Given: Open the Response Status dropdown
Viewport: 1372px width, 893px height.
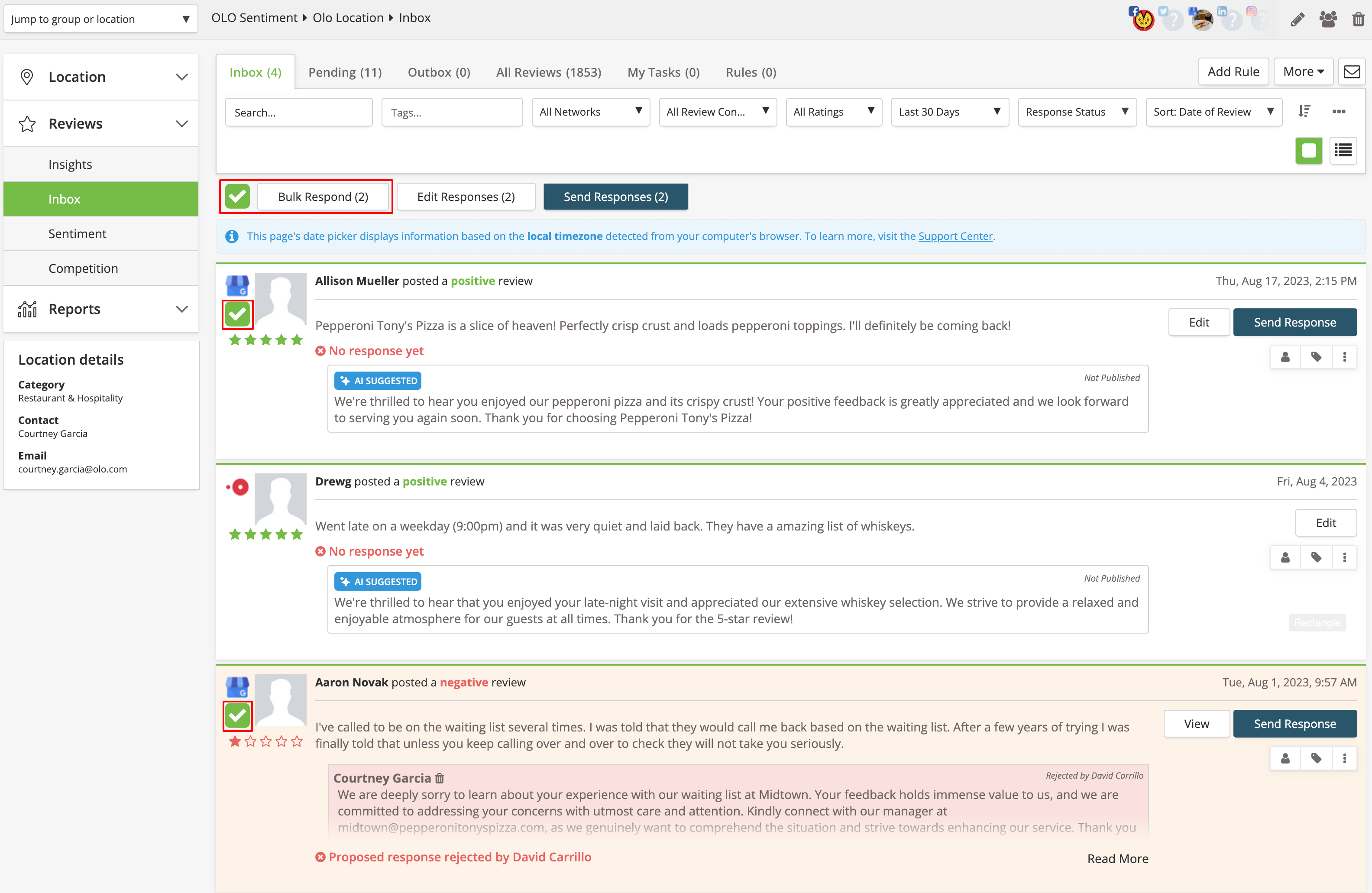Looking at the screenshot, I should tap(1077, 112).
